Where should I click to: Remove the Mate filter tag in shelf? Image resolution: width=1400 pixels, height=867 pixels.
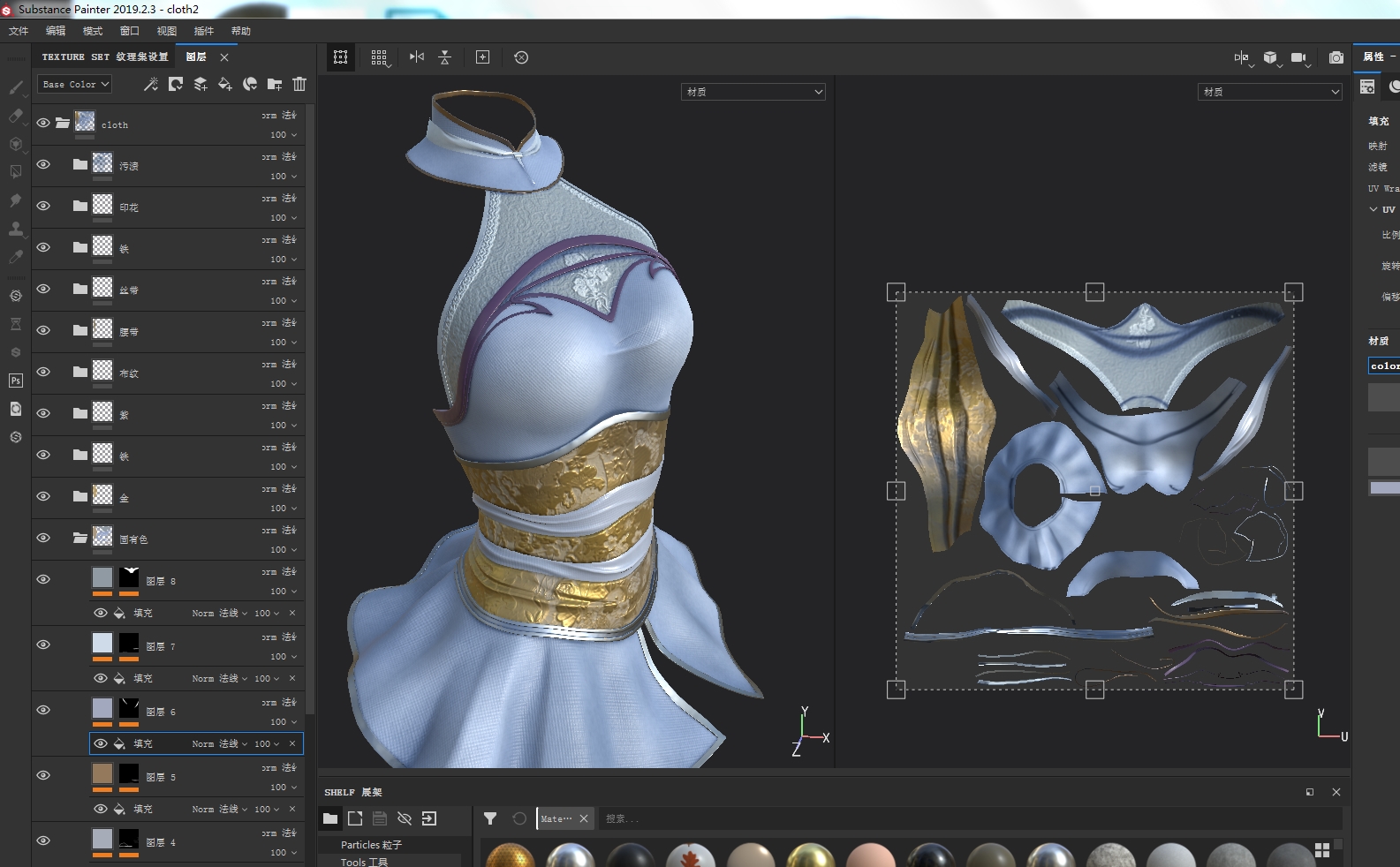click(584, 818)
